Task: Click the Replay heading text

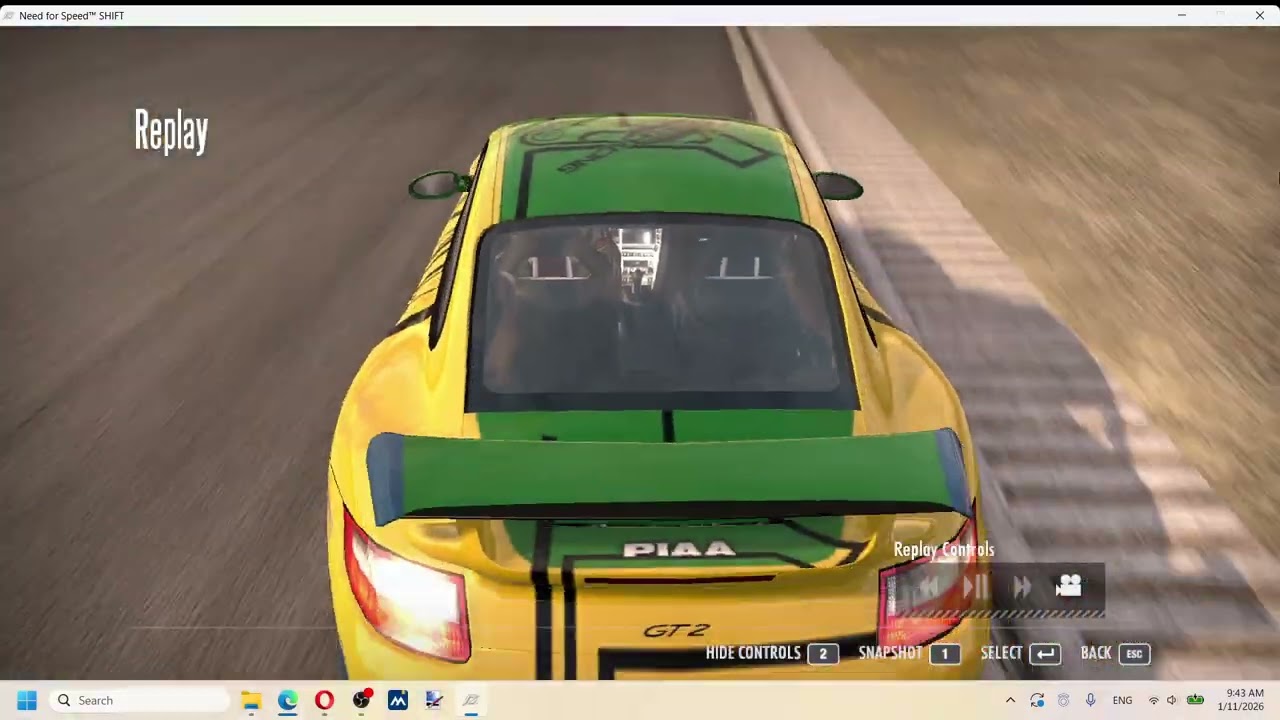Action: (x=171, y=131)
